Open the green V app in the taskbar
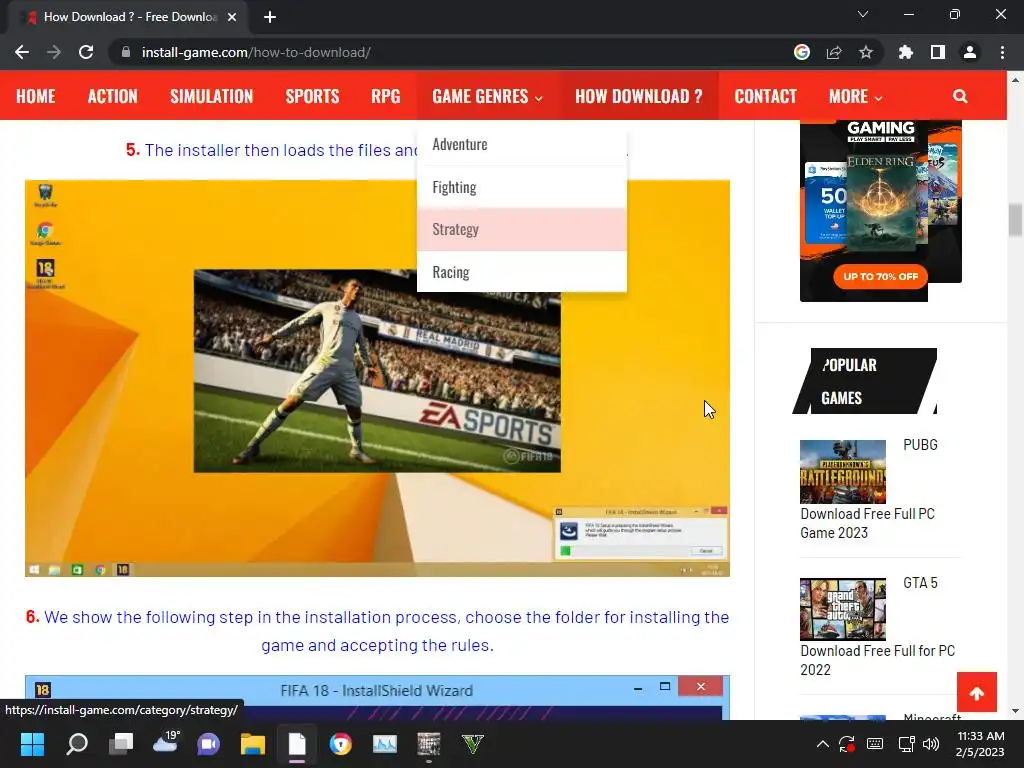This screenshot has width=1024, height=768. tap(472, 744)
